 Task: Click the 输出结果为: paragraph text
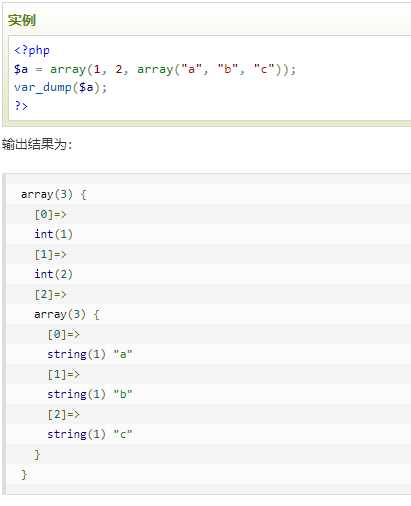37,144
